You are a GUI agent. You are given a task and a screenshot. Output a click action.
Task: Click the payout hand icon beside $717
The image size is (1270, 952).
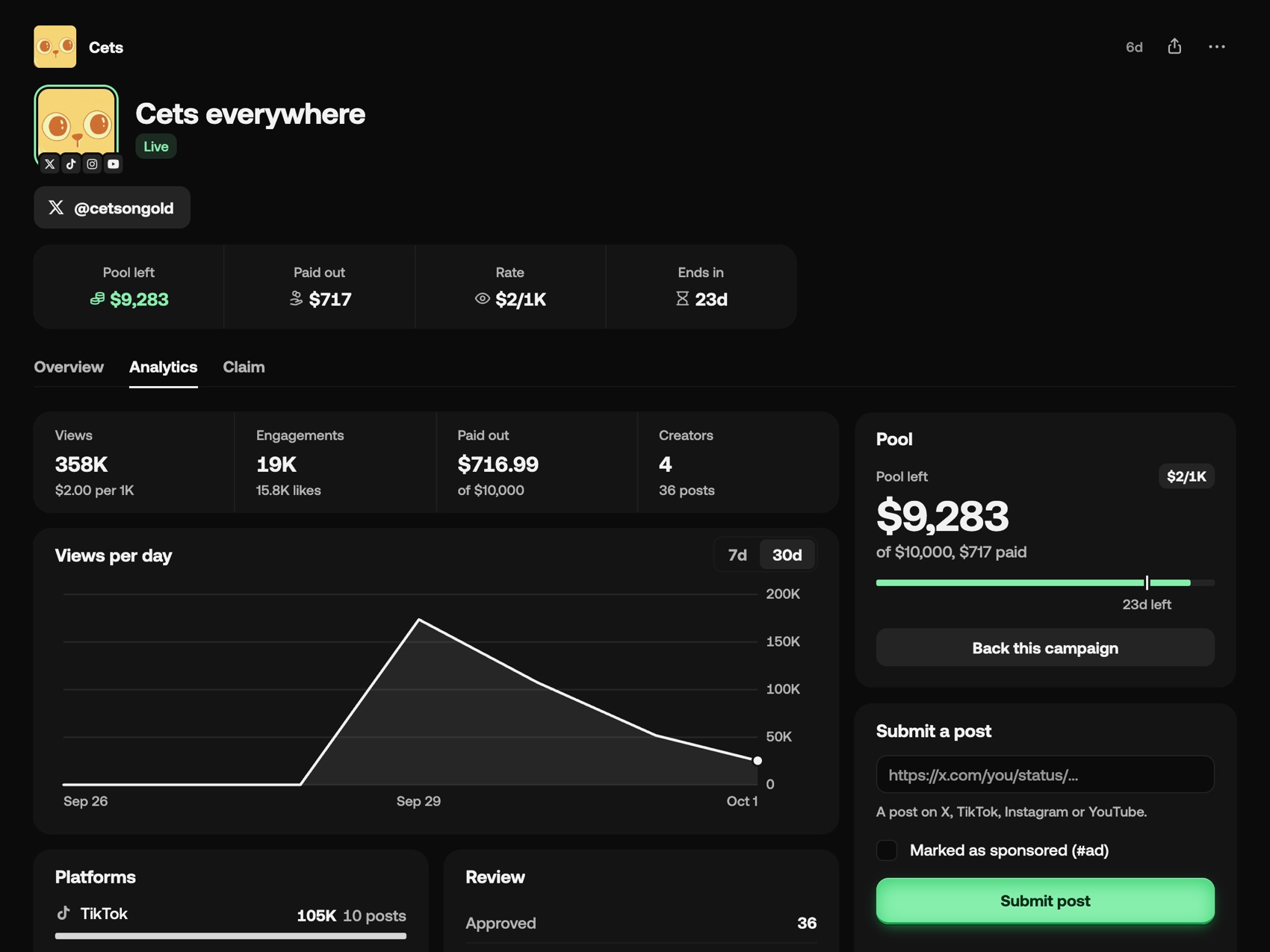[x=296, y=299]
